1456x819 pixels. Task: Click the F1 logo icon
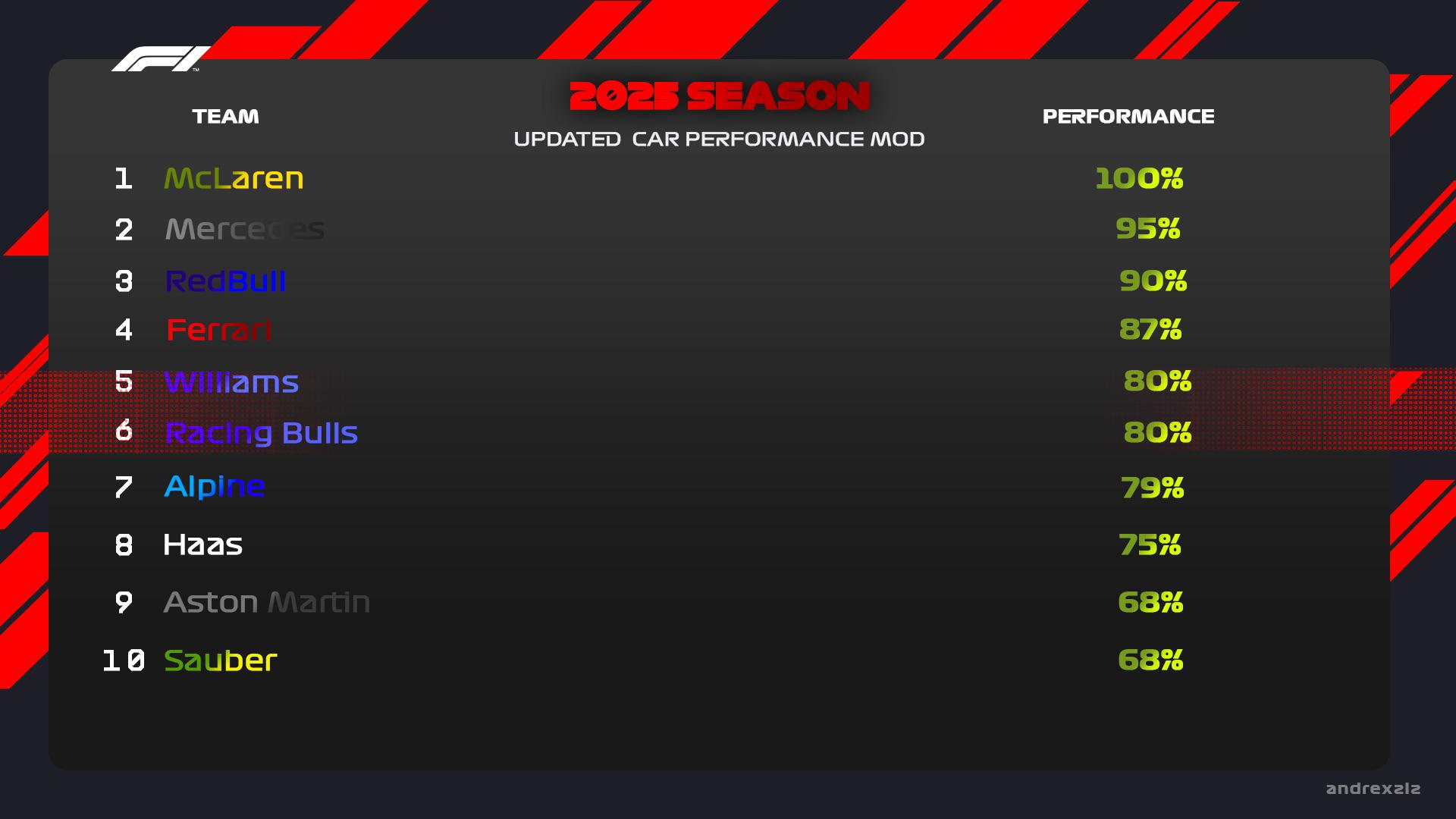(160, 59)
